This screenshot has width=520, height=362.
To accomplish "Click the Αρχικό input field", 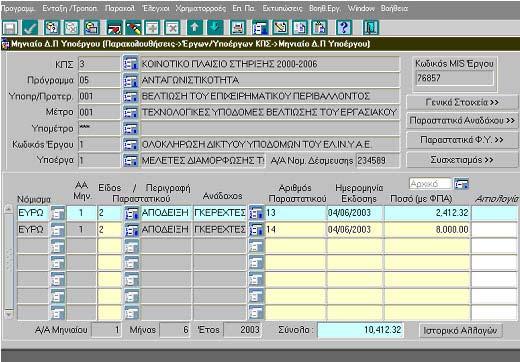I will (x=430, y=184).
